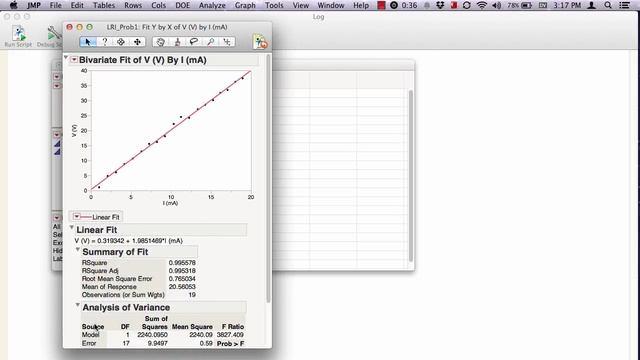Click the Observations value 19
The width and height of the screenshot is (640, 360).
point(192,295)
